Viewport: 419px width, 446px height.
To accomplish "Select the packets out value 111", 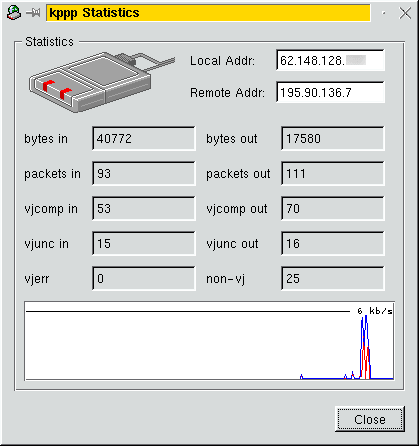I will coord(333,173).
